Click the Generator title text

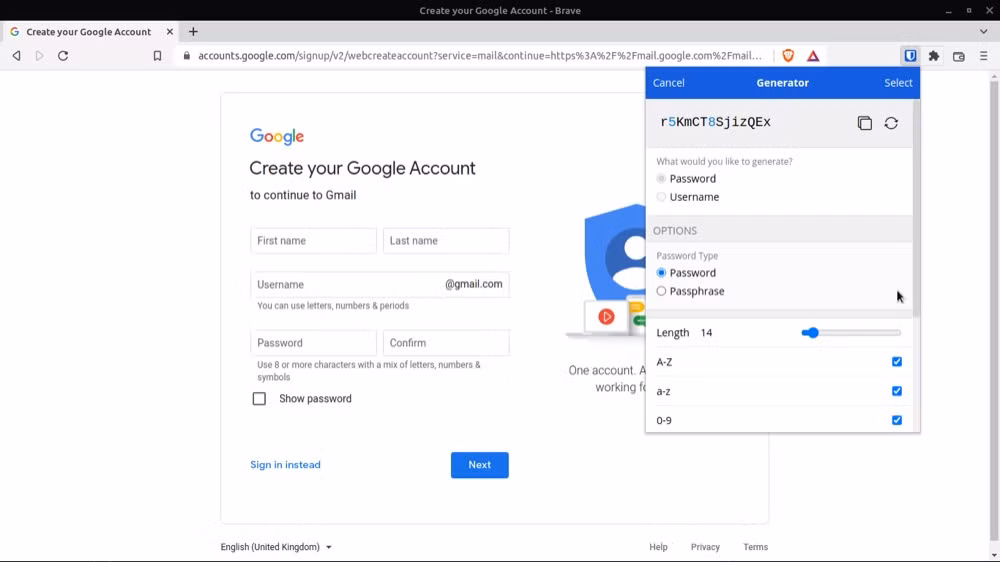point(783,83)
